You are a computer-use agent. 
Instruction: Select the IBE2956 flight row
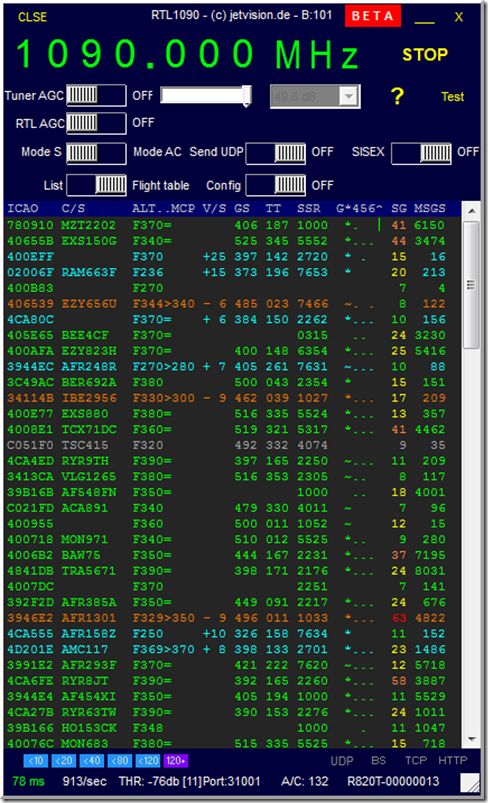(226, 398)
